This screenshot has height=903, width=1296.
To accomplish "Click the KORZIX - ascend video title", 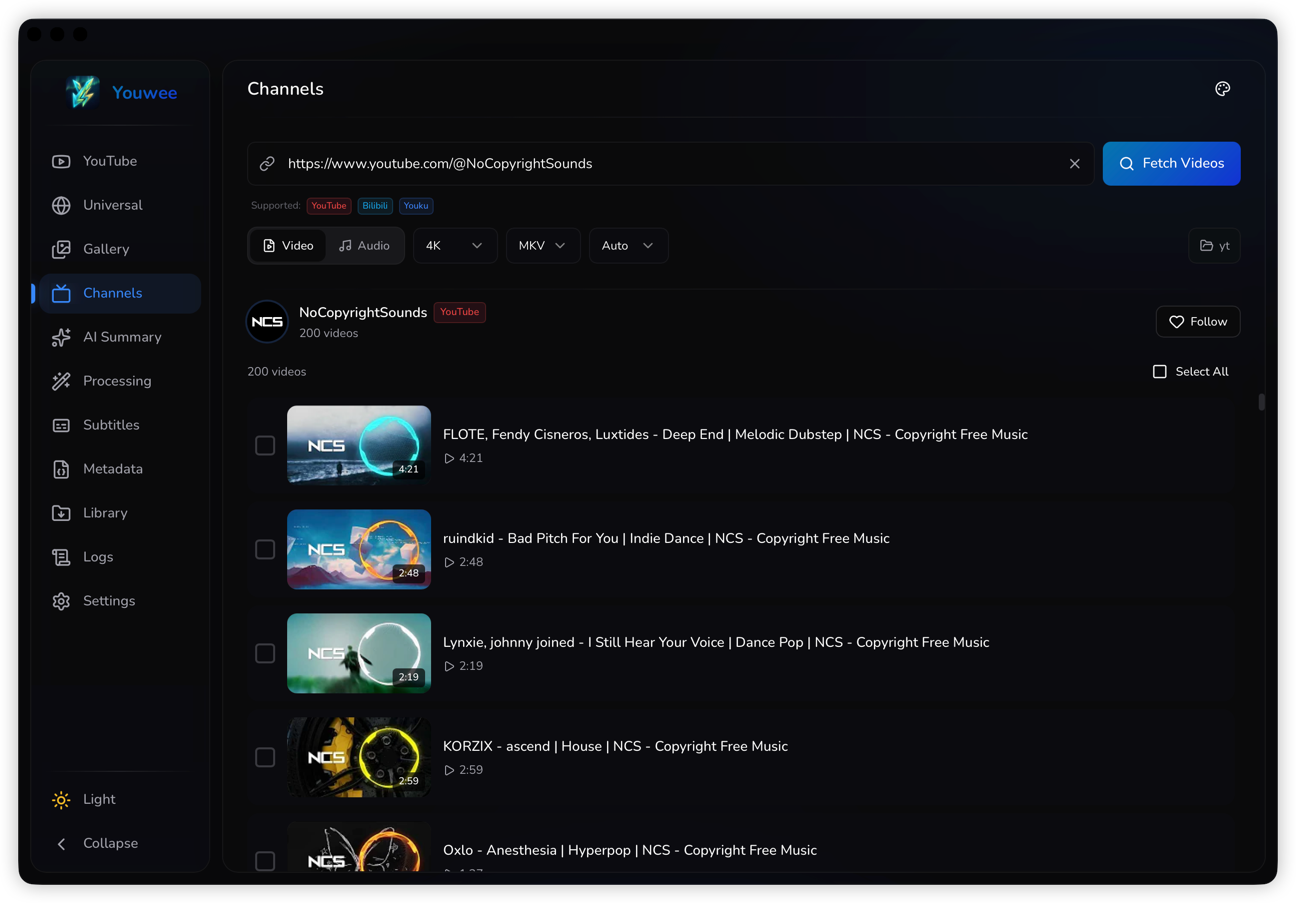I will pos(615,746).
